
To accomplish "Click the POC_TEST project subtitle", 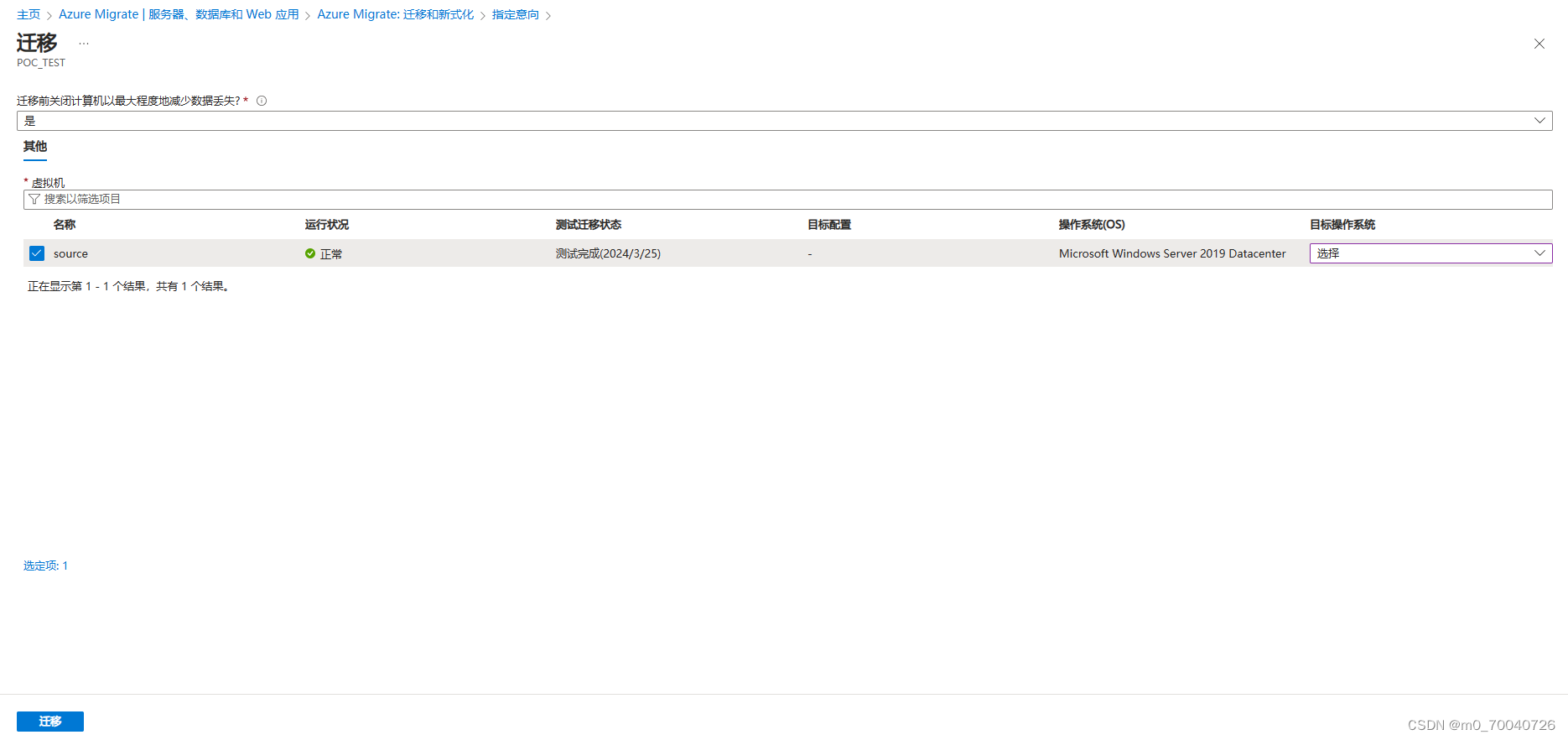I will pos(41,63).
